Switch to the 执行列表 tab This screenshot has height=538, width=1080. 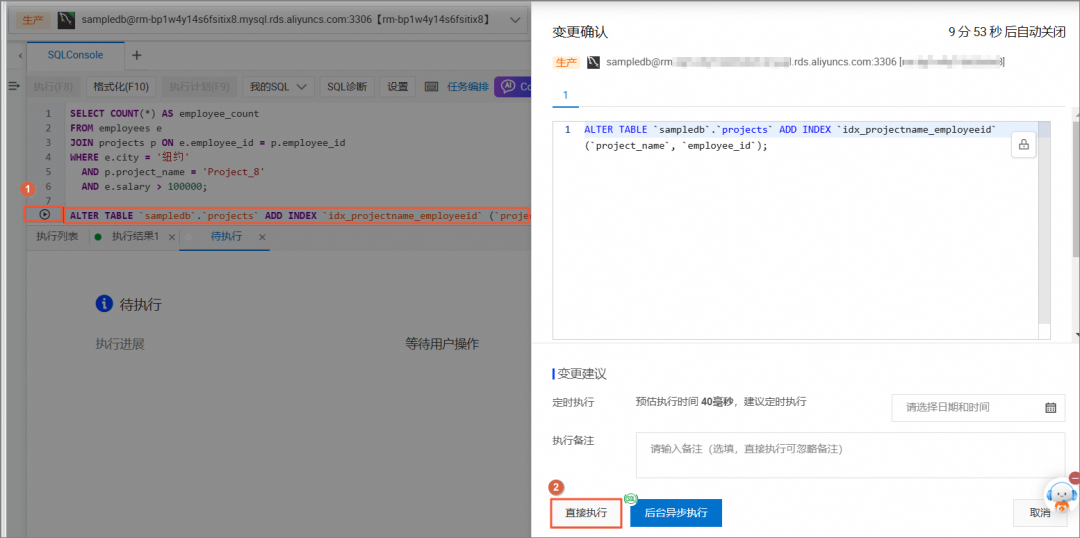57,236
